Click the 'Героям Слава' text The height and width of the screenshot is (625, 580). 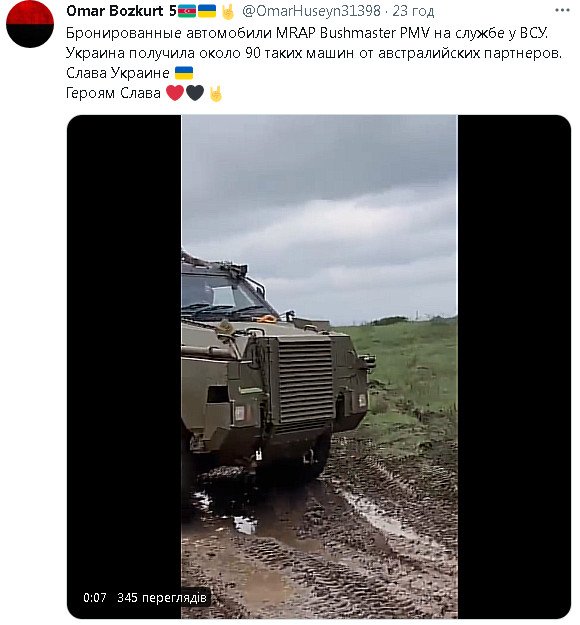click(x=113, y=93)
